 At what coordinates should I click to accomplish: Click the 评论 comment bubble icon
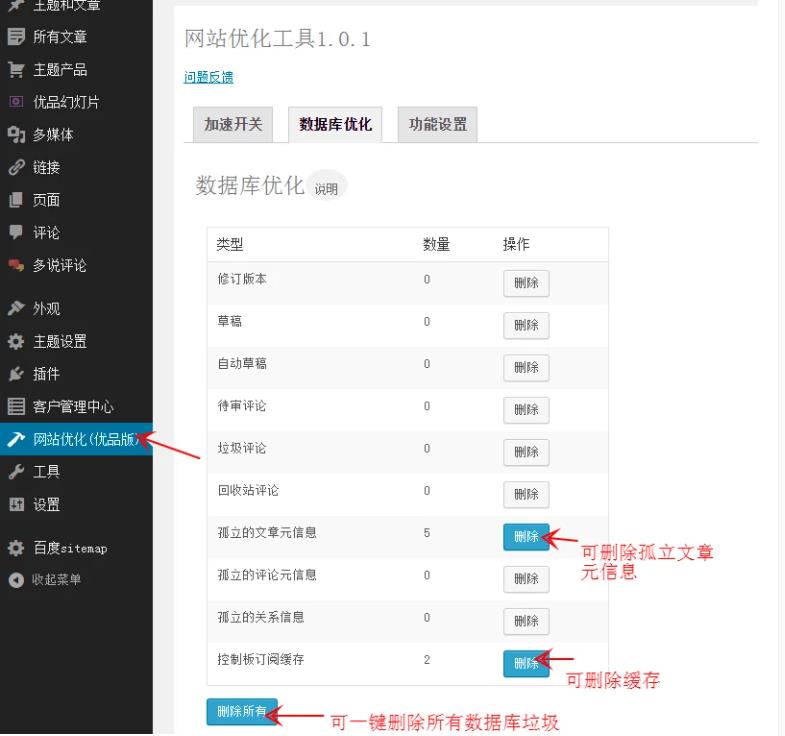point(15,232)
